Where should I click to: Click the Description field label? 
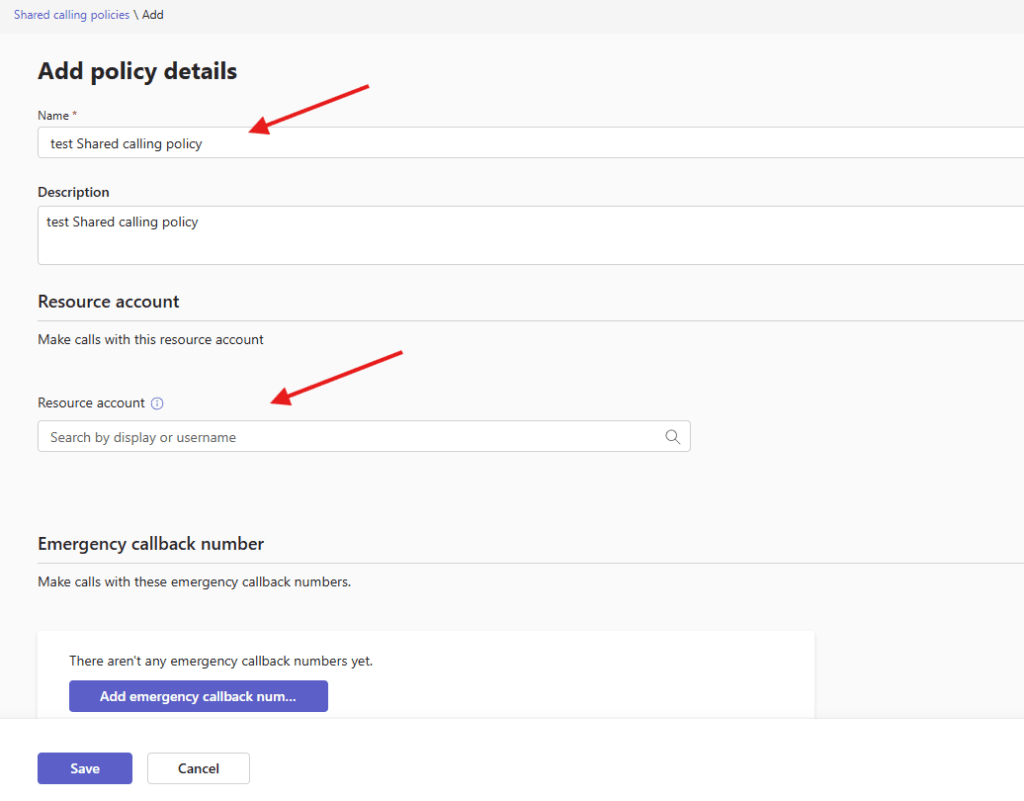(x=73, y=192)
